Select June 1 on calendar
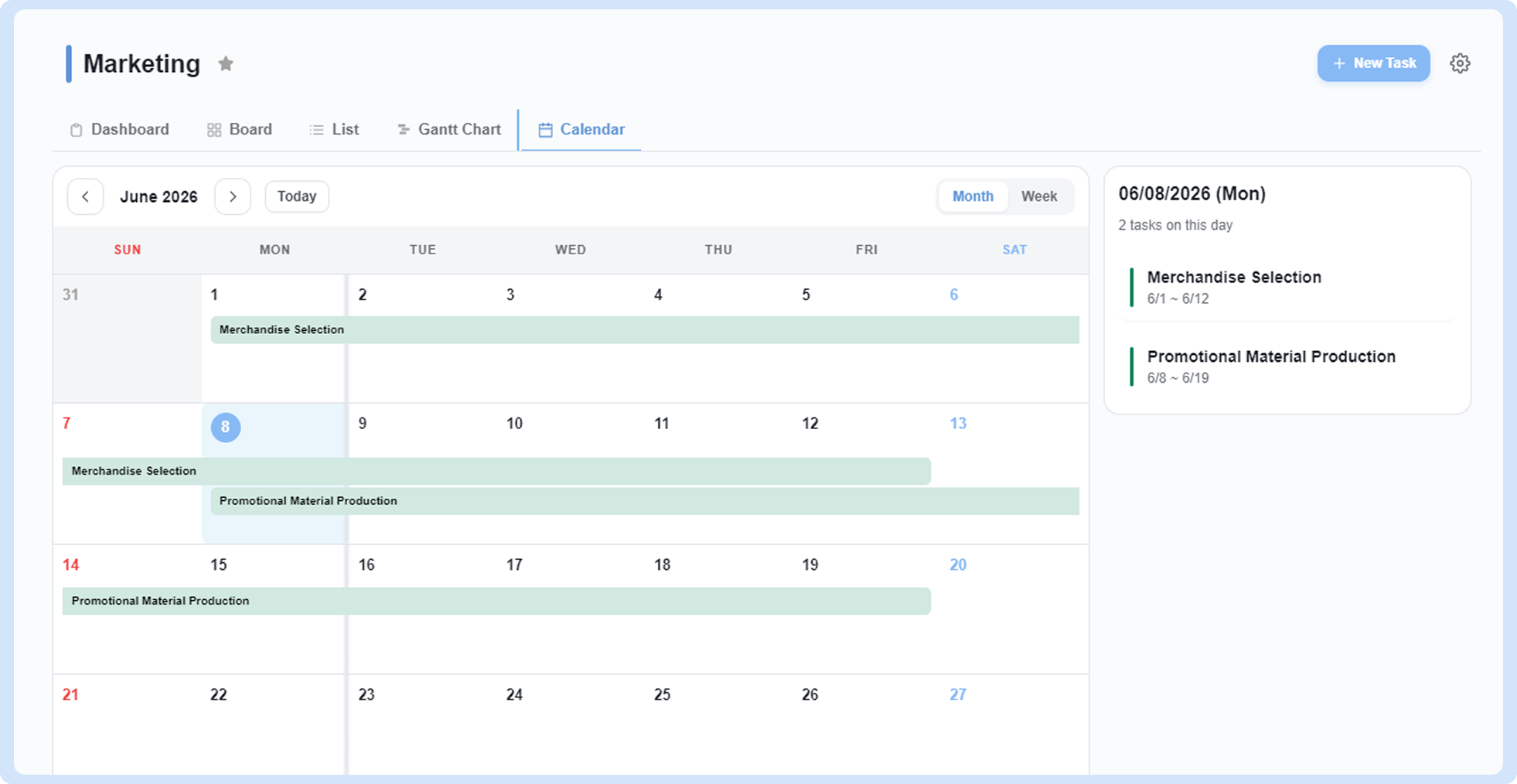The height and width of the screenshot is (784, 1517). tap(214, 295)
